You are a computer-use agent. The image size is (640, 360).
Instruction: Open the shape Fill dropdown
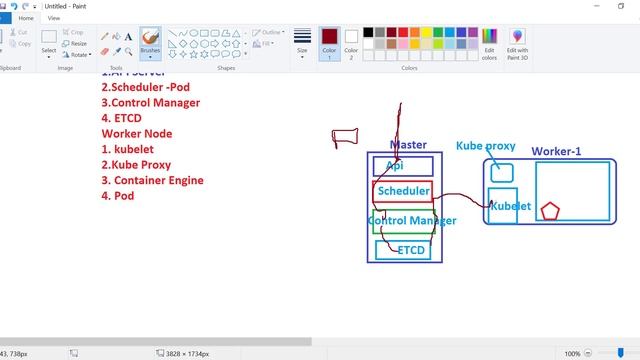point(263,43)
